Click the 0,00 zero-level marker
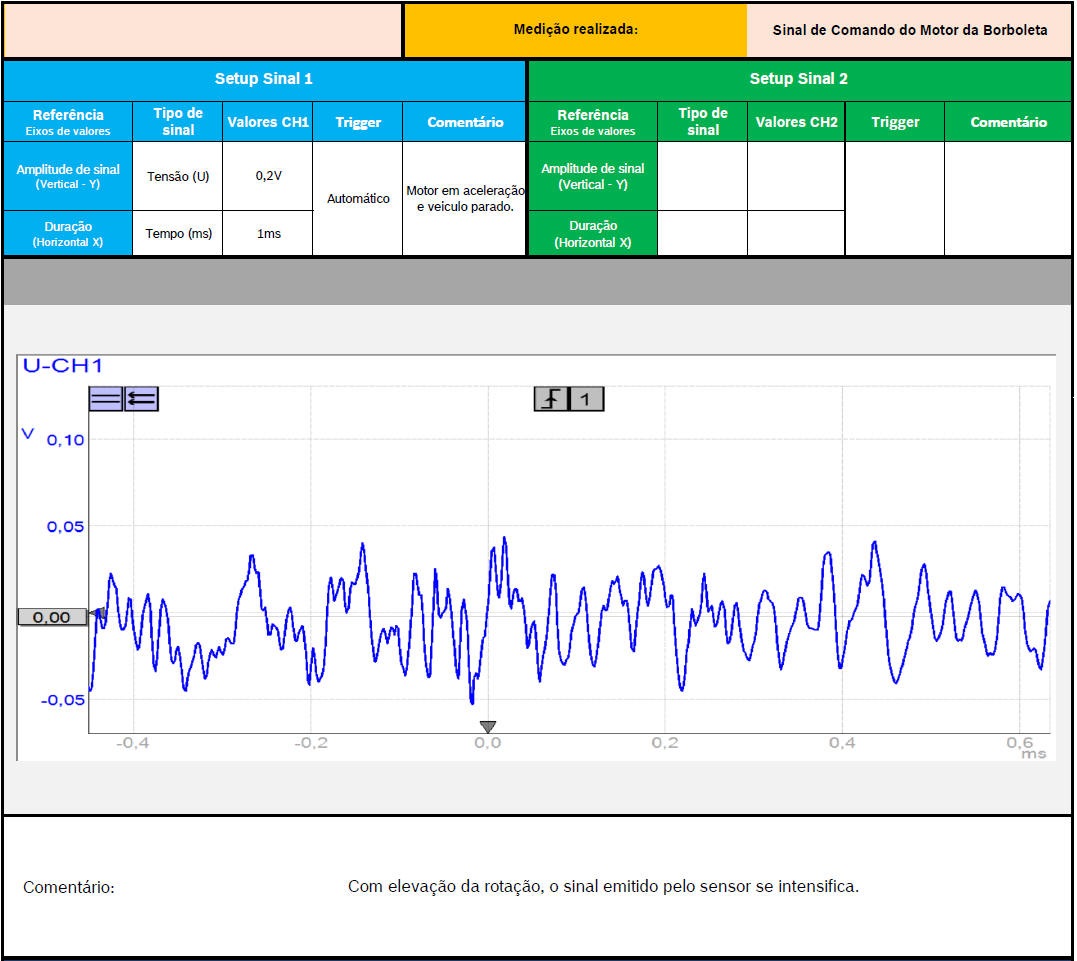The width and height of the screenshot is (1077, 961). 52,617
